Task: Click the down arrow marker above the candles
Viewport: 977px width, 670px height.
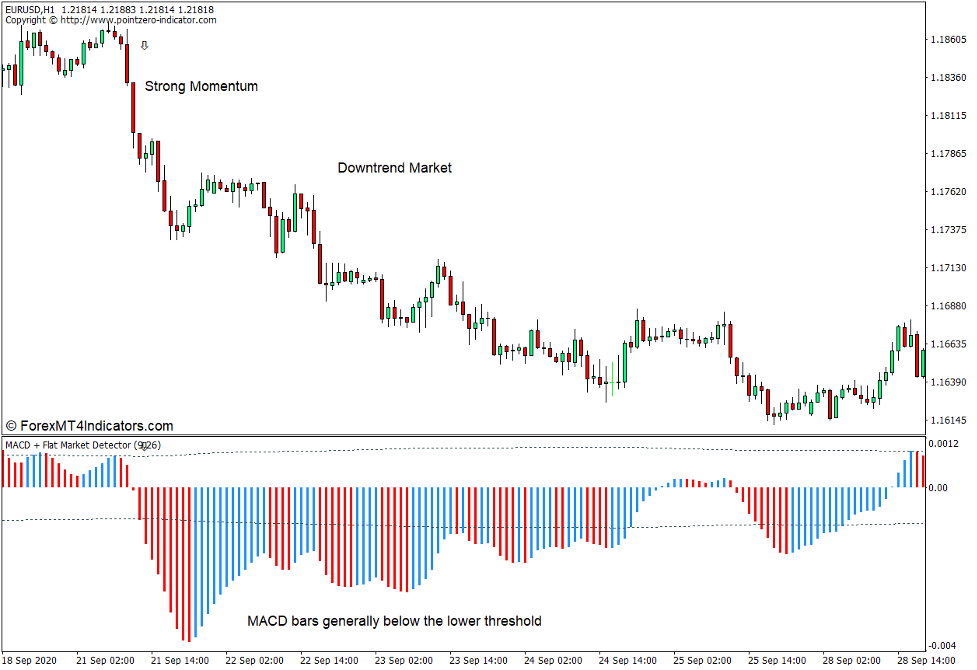Action: coord(143,45)
